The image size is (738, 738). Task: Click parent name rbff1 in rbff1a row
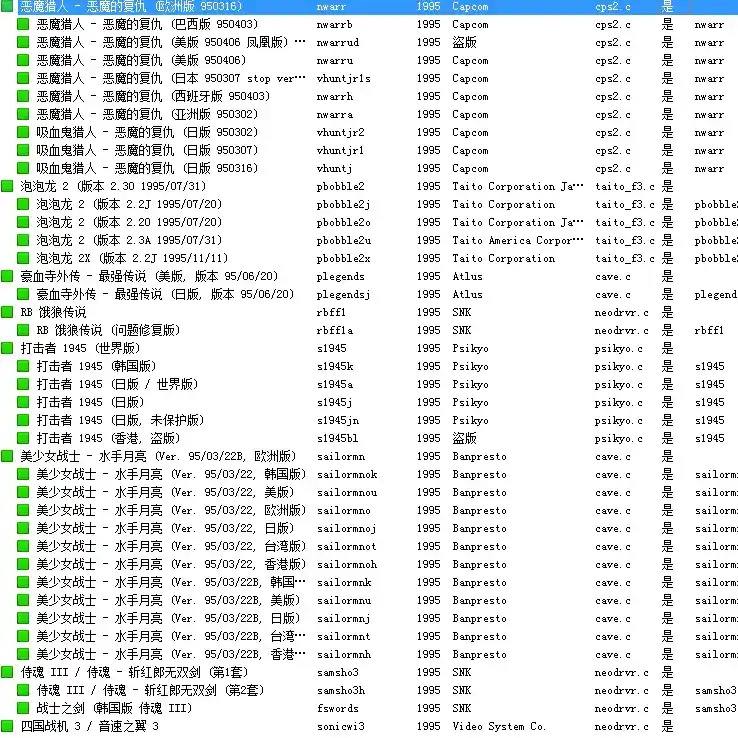point(709,330)
